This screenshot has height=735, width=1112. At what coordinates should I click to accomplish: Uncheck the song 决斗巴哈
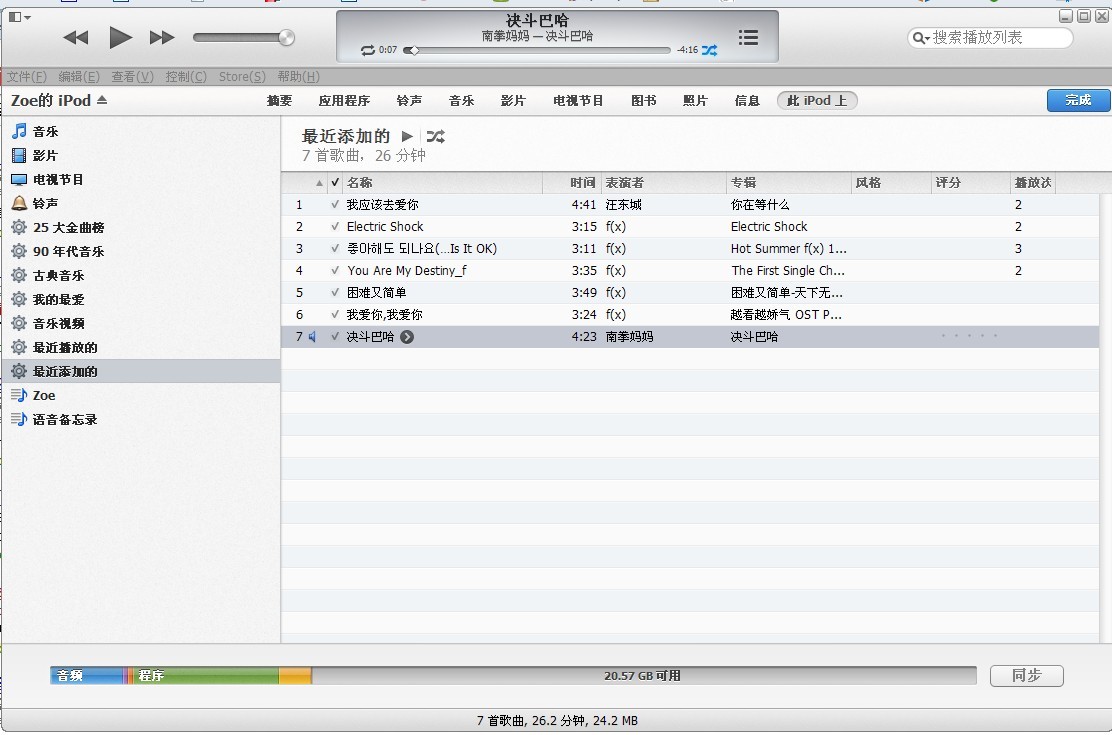click(335, 336)
